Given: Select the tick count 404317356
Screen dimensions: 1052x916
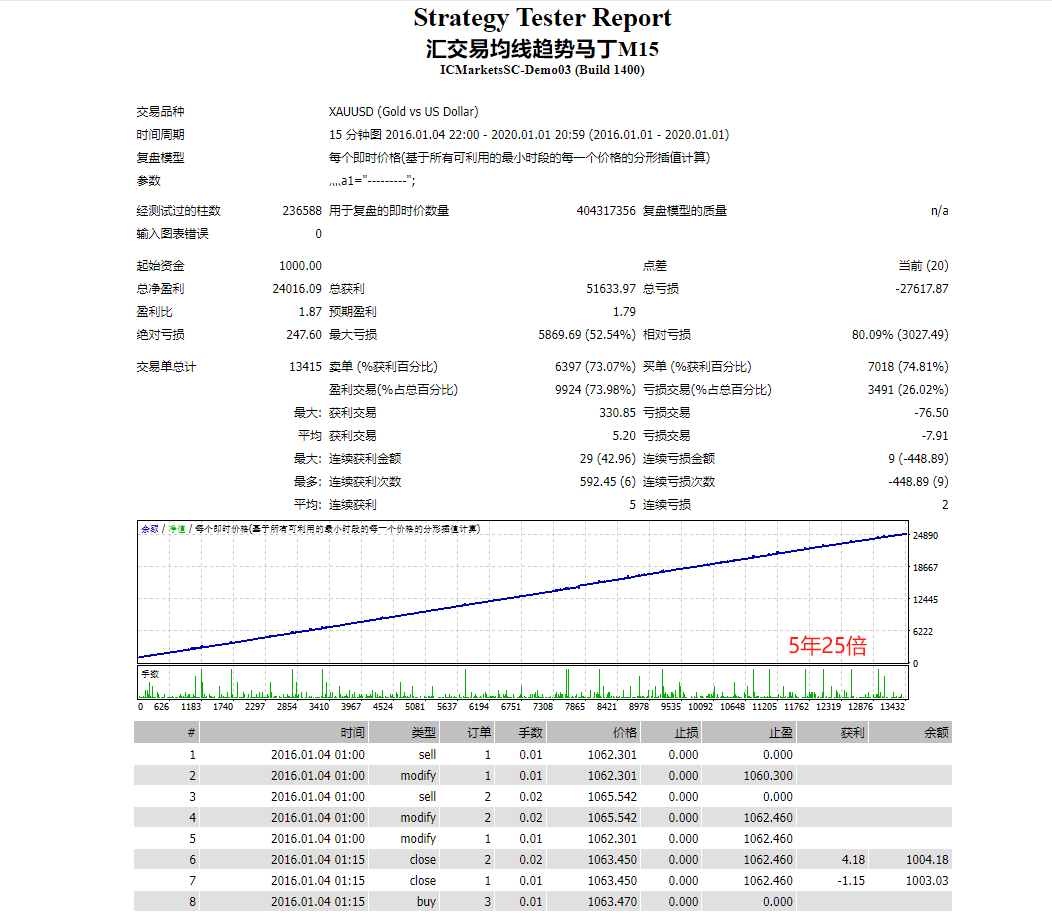Looking at the screenshot, I should [x=606, y=211].
